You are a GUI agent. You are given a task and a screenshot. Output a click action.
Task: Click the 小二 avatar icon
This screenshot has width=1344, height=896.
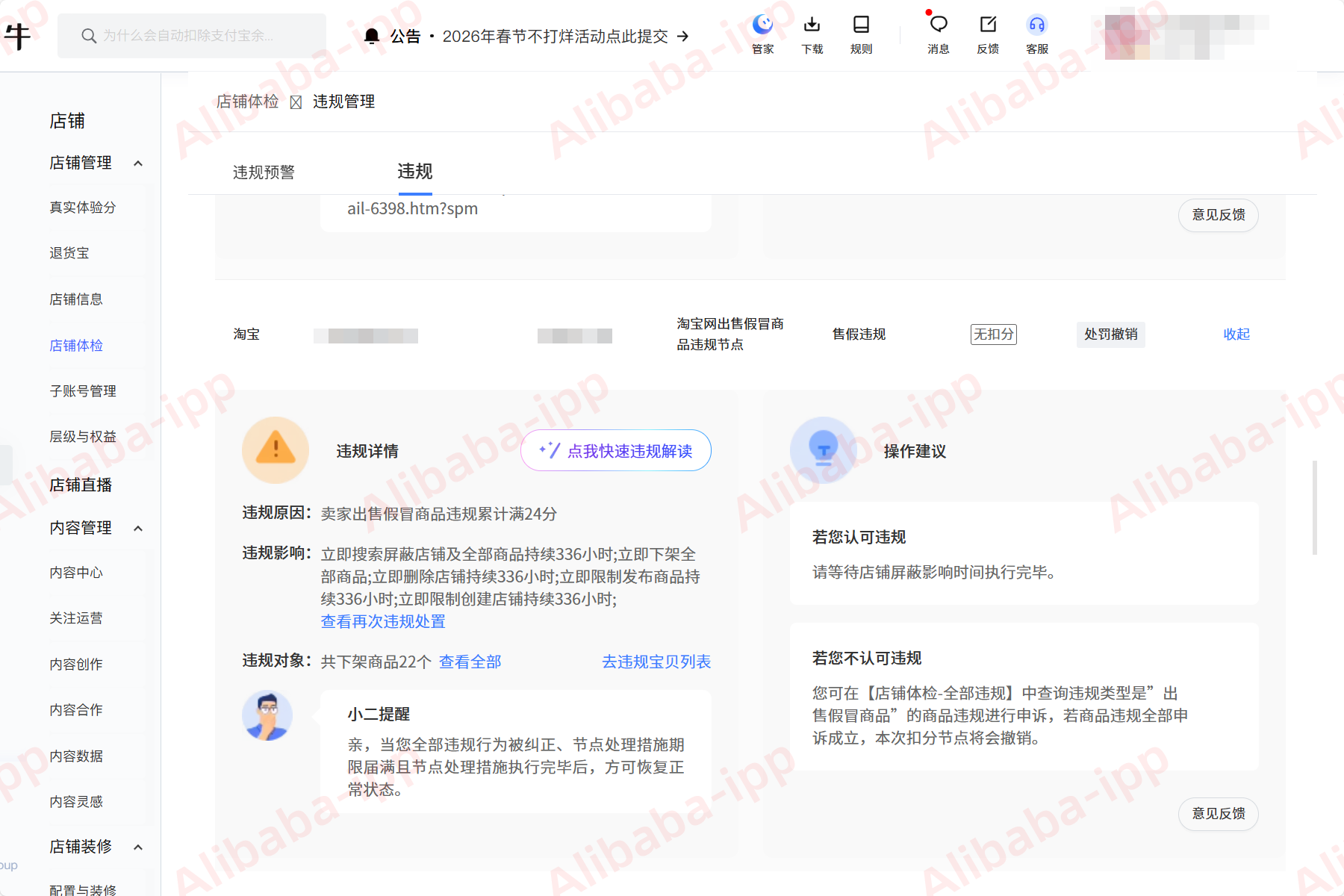click(267, 715)
